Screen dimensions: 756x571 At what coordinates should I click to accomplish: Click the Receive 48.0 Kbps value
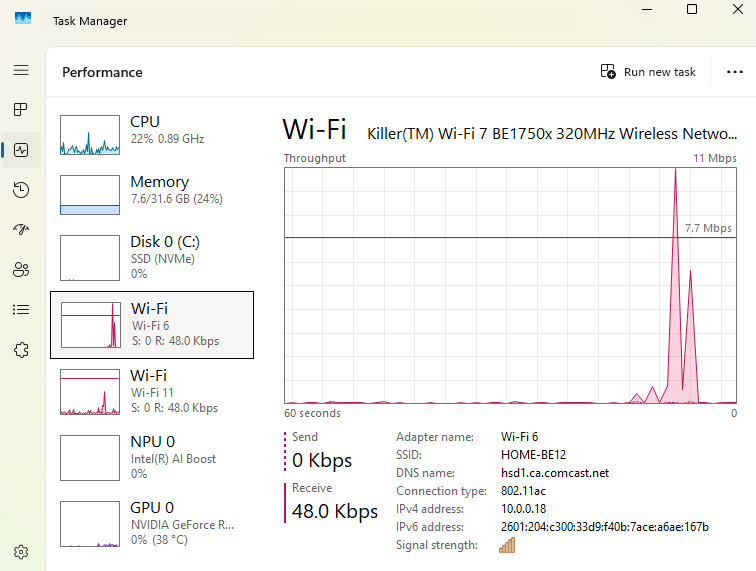(335, 511)
